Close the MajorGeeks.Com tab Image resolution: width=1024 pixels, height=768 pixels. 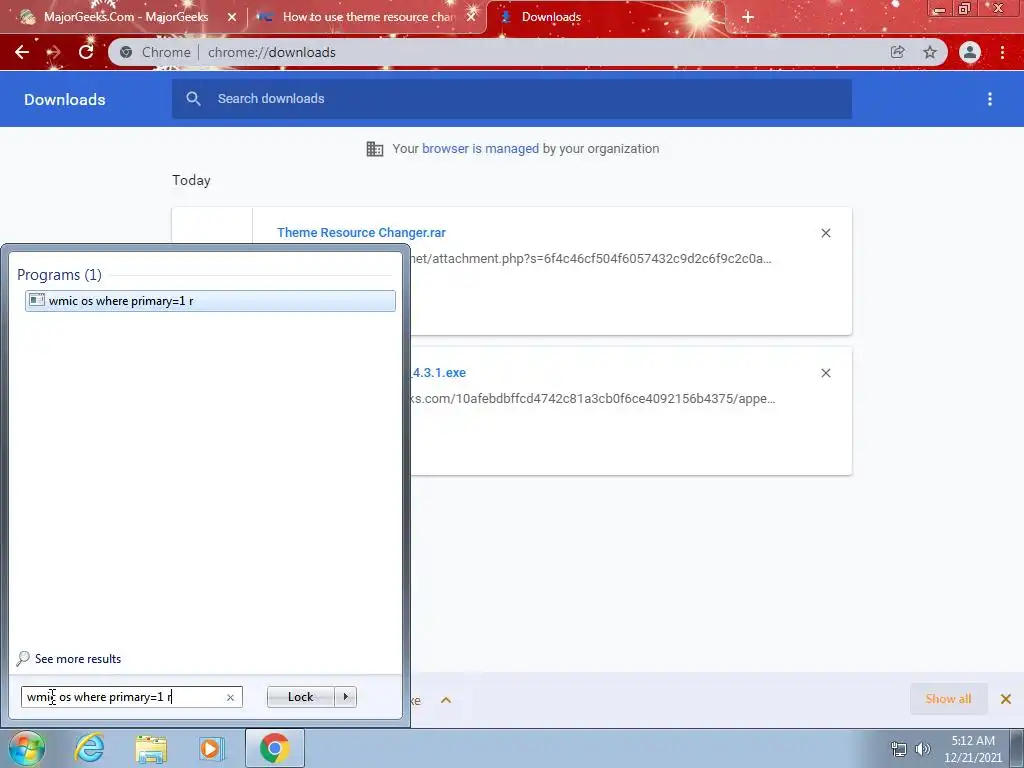[232, 17]
